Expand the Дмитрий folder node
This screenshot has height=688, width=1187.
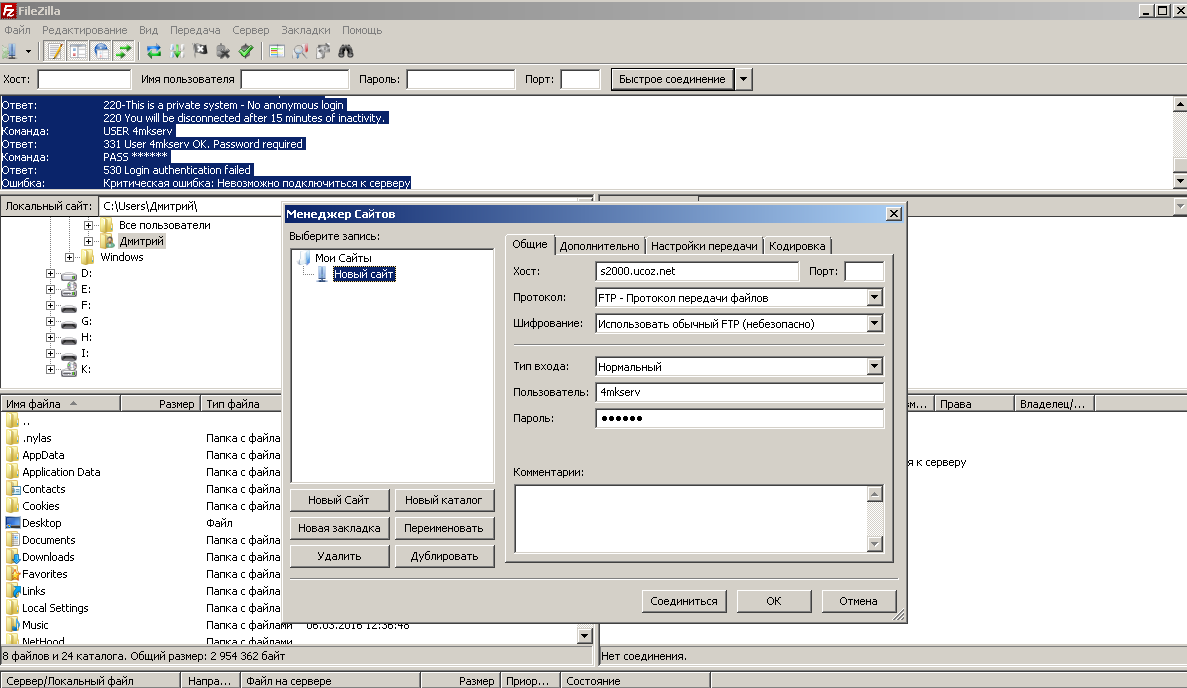tap(88, 241)
